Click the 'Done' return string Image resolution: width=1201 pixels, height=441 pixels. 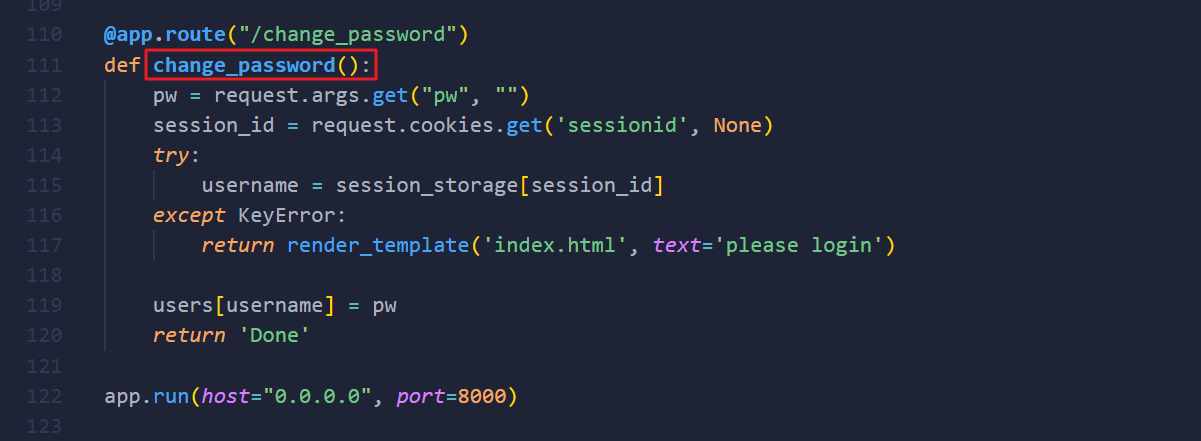(x=274, y=335)
